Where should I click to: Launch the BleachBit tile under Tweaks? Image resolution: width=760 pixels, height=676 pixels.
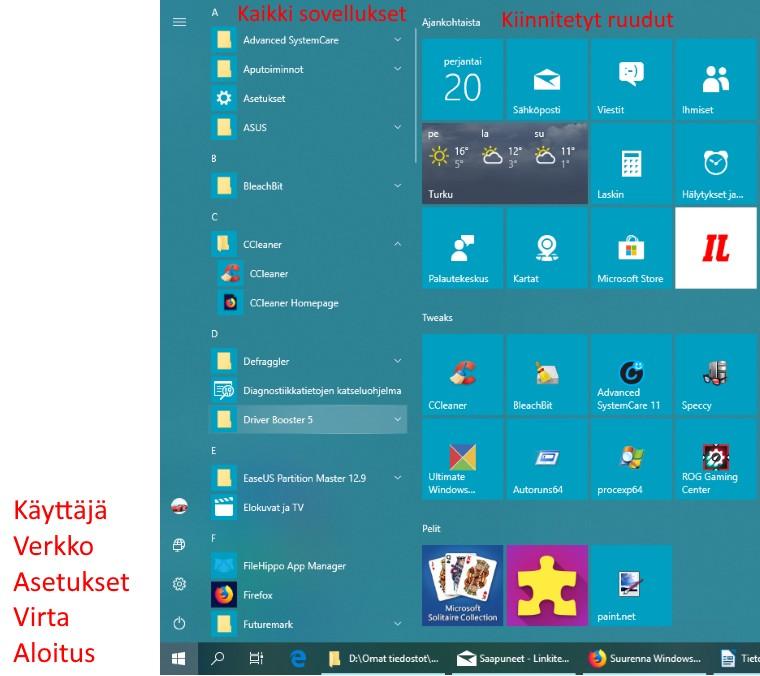[547, 375]
